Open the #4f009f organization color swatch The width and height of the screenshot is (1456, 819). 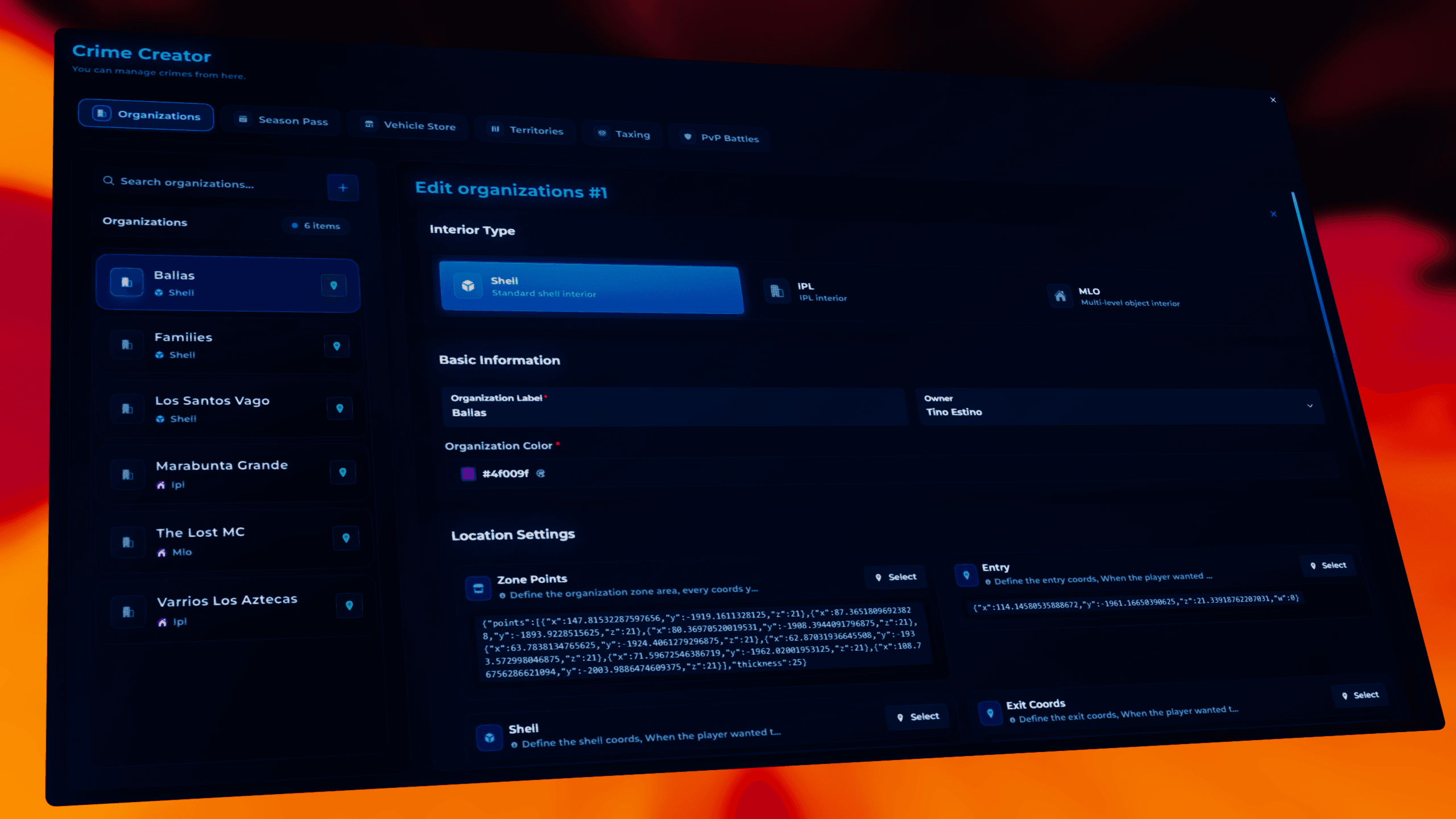tap(468, 473)
